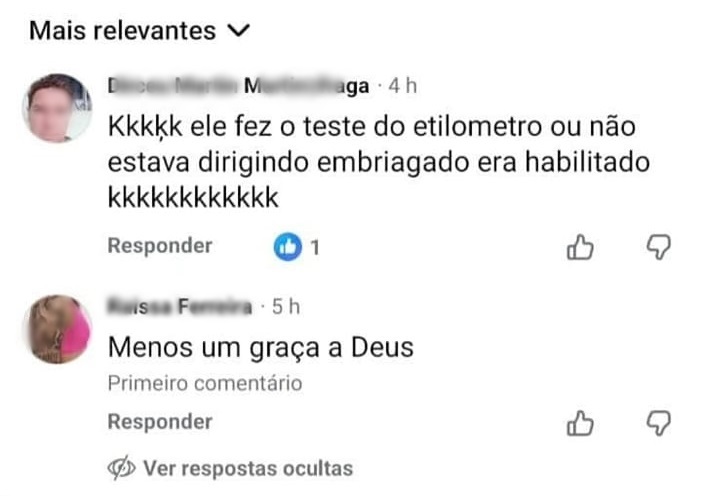The height and width of the screenshot is (496, 702).
Task: Click the "4 h" comment timestamp
Action: coord(402,87)
